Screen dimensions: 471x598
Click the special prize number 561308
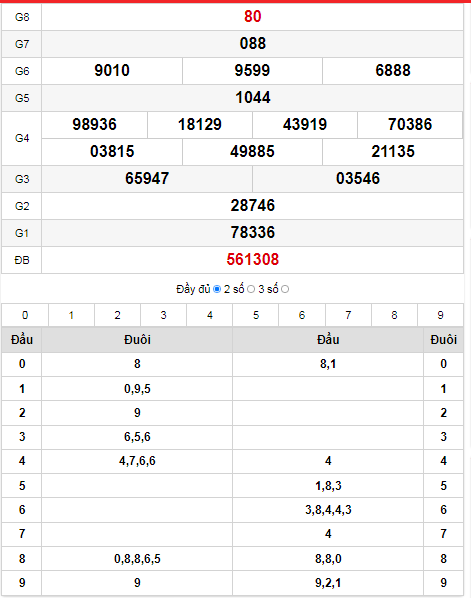click(x=252, y=260)
